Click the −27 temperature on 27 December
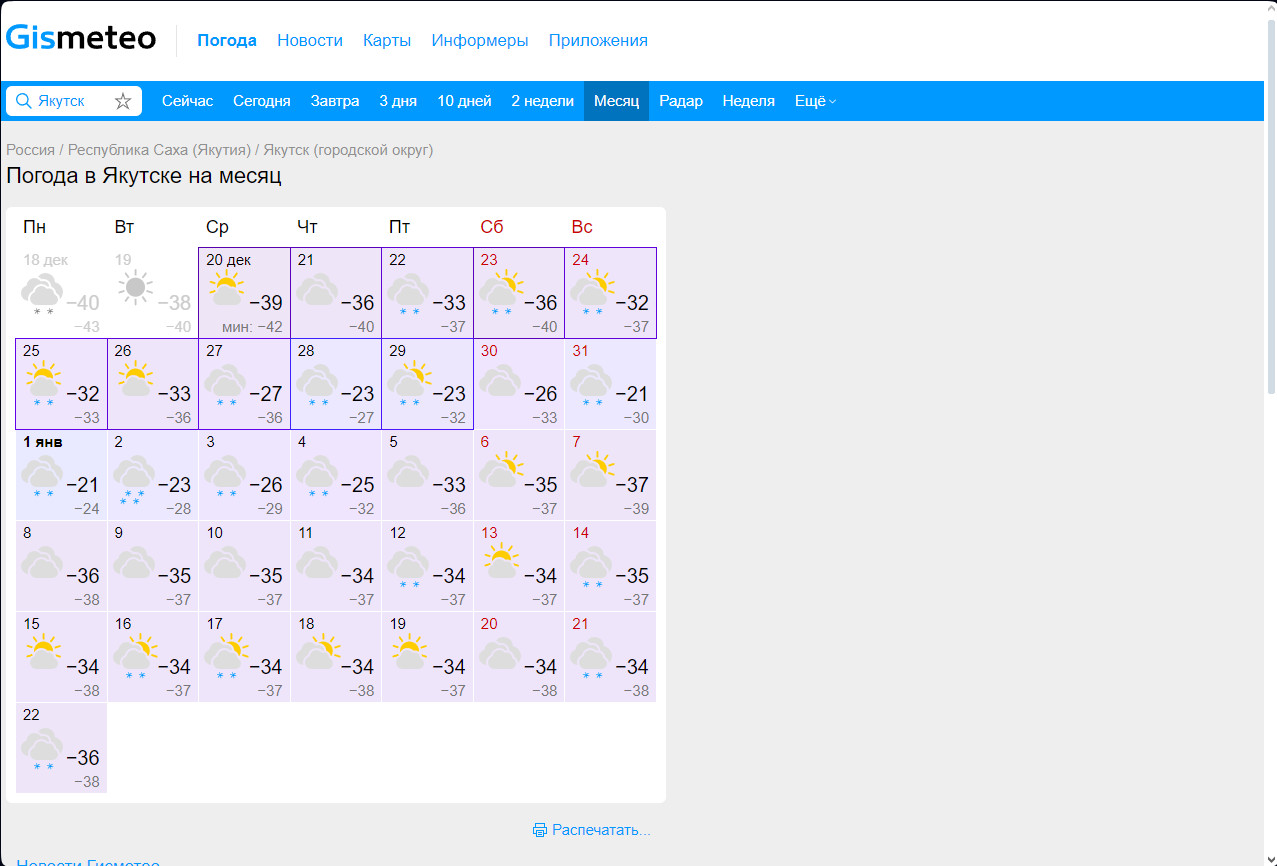 pos(265,394)
